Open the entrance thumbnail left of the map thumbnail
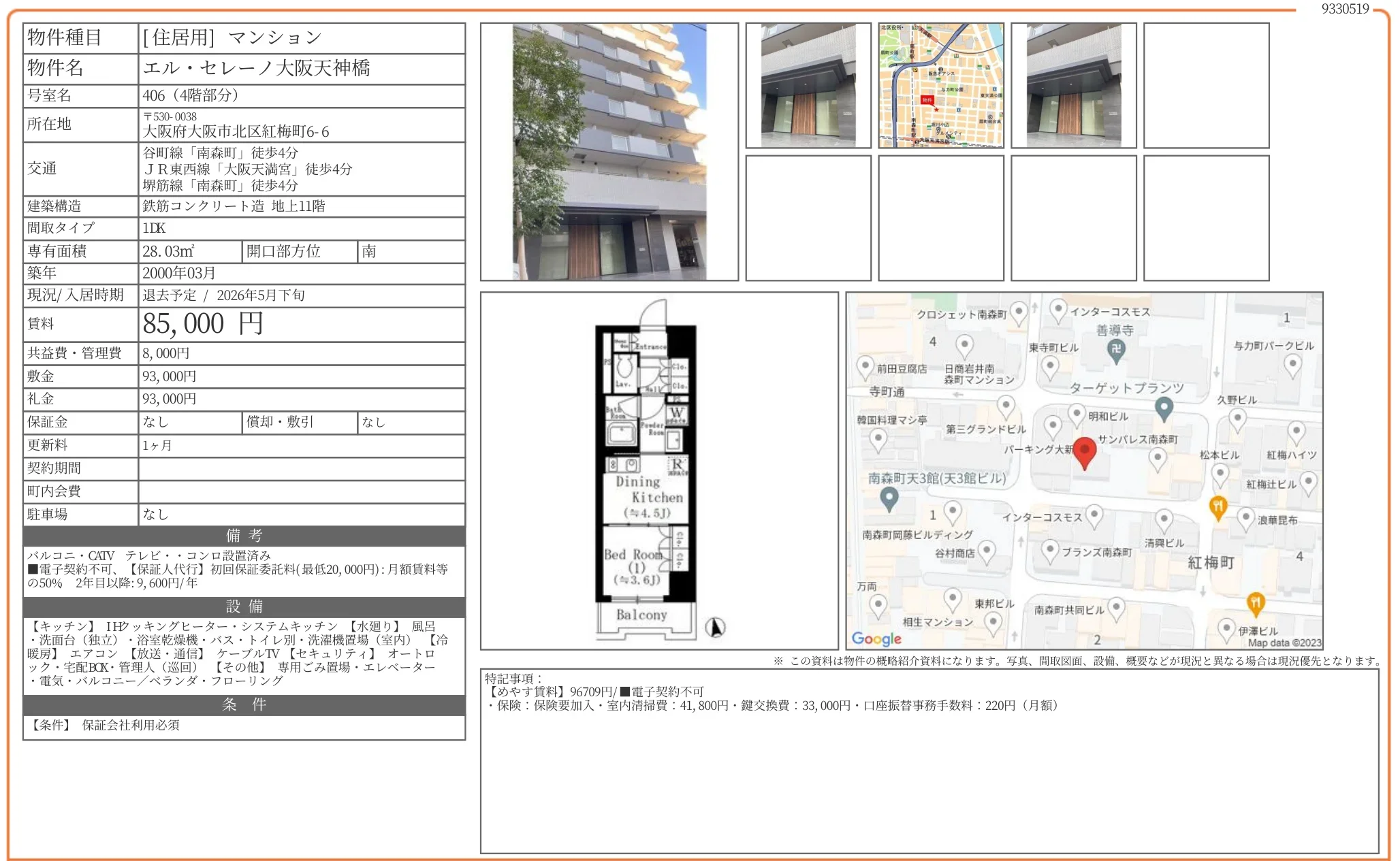Image resolution: width=1400 pixels, height=861 pixels. pyautogui.click(x=808, y=85)
